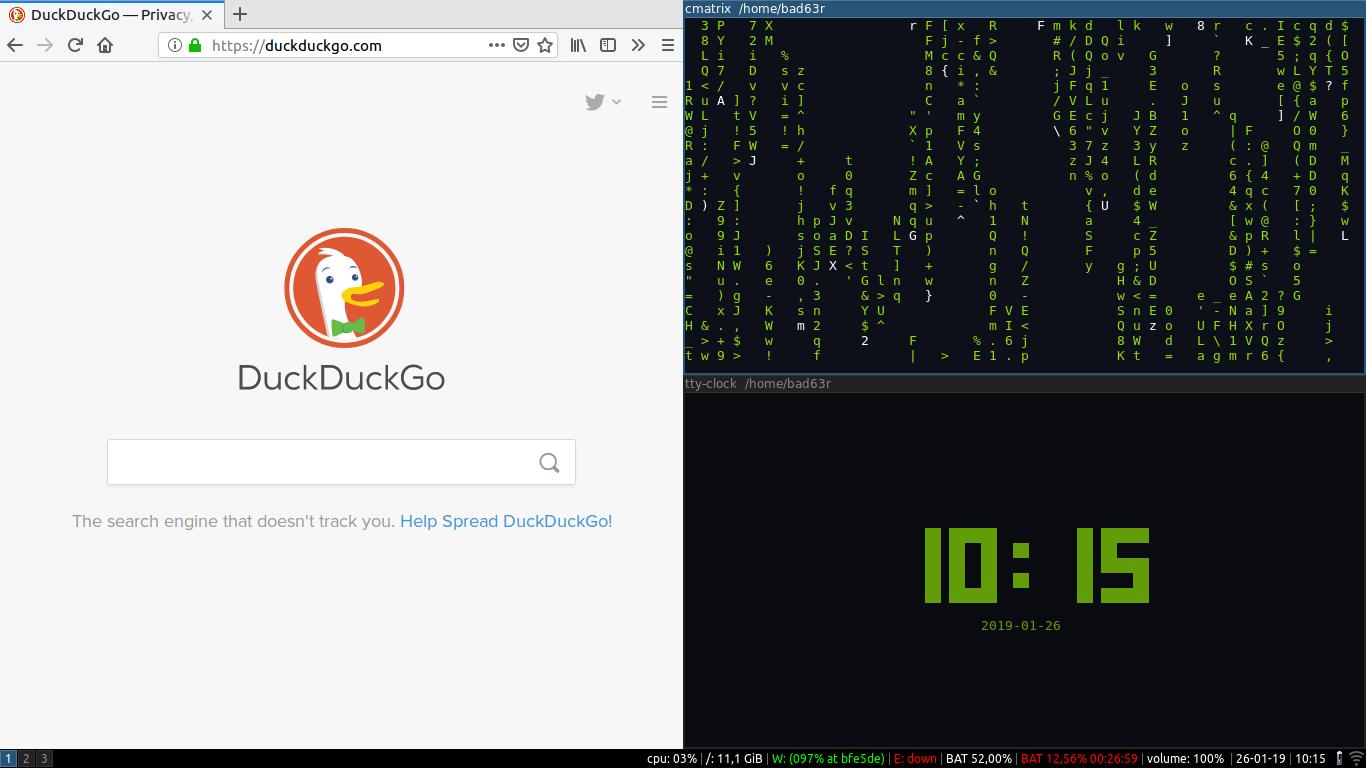The image size is (1366, 768).
Task: Click the Wi-Fi tray icon
Action: click(x=1356, y=759)
